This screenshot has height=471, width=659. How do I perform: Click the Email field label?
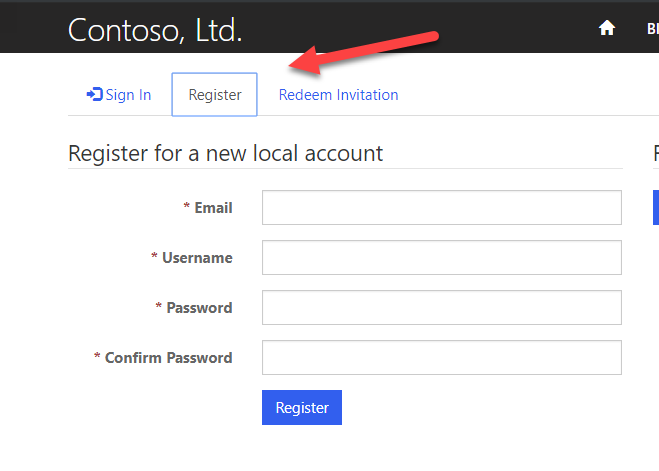point(213,208)
